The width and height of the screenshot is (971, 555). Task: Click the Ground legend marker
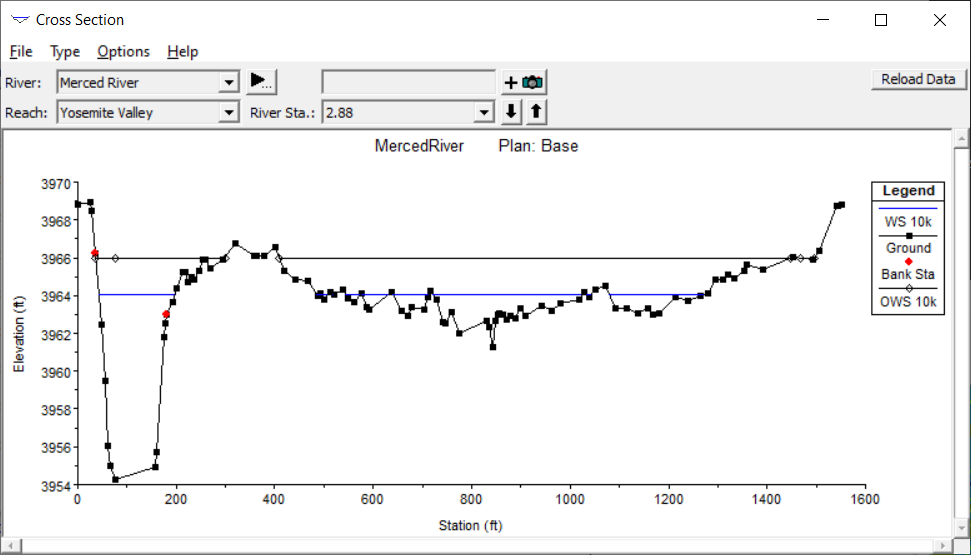(x=907, y=235)
